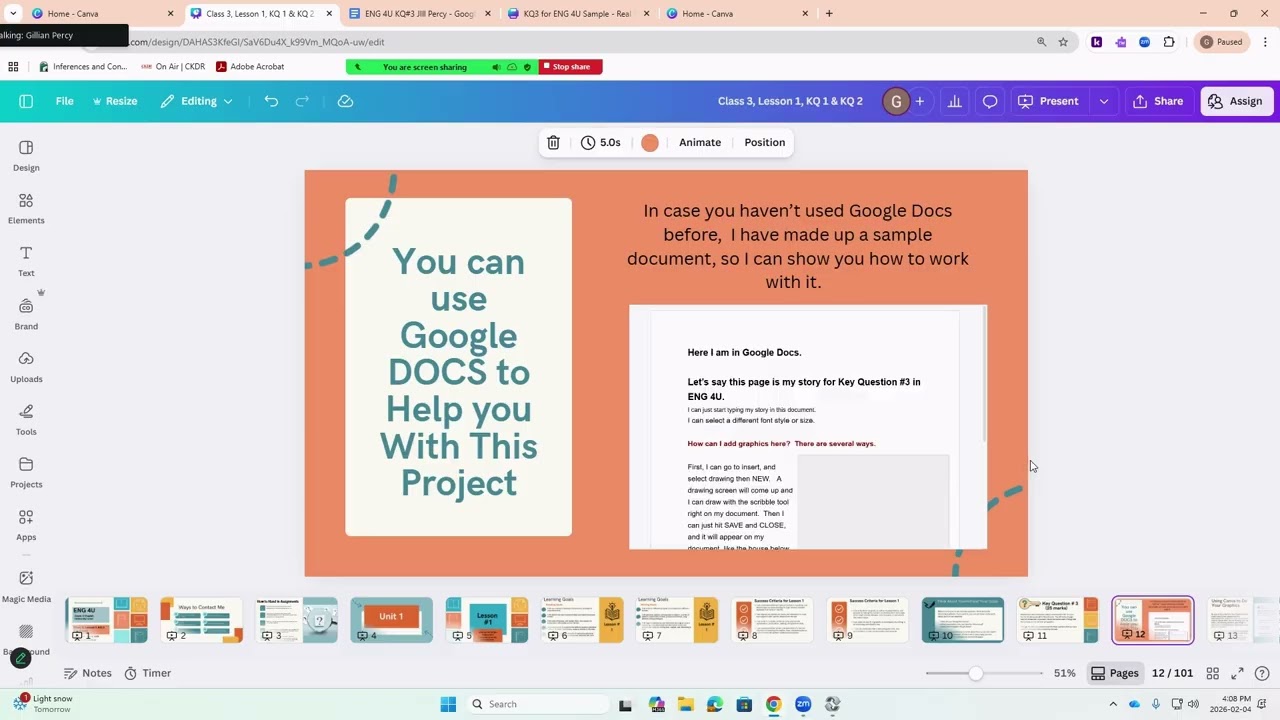Open the Uploads panel
The image size is (1280, 720).
(26, 367)
